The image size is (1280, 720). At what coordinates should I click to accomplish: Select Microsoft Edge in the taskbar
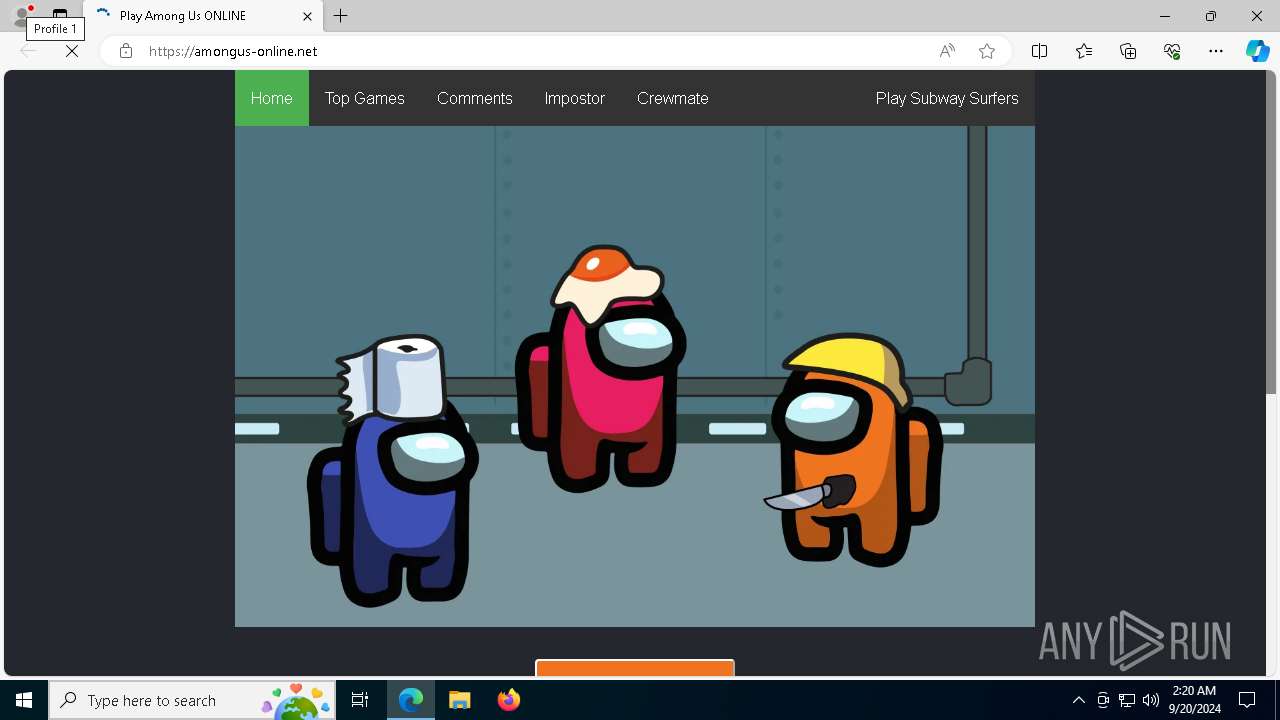pyautogui.click(x=411, y=700)
